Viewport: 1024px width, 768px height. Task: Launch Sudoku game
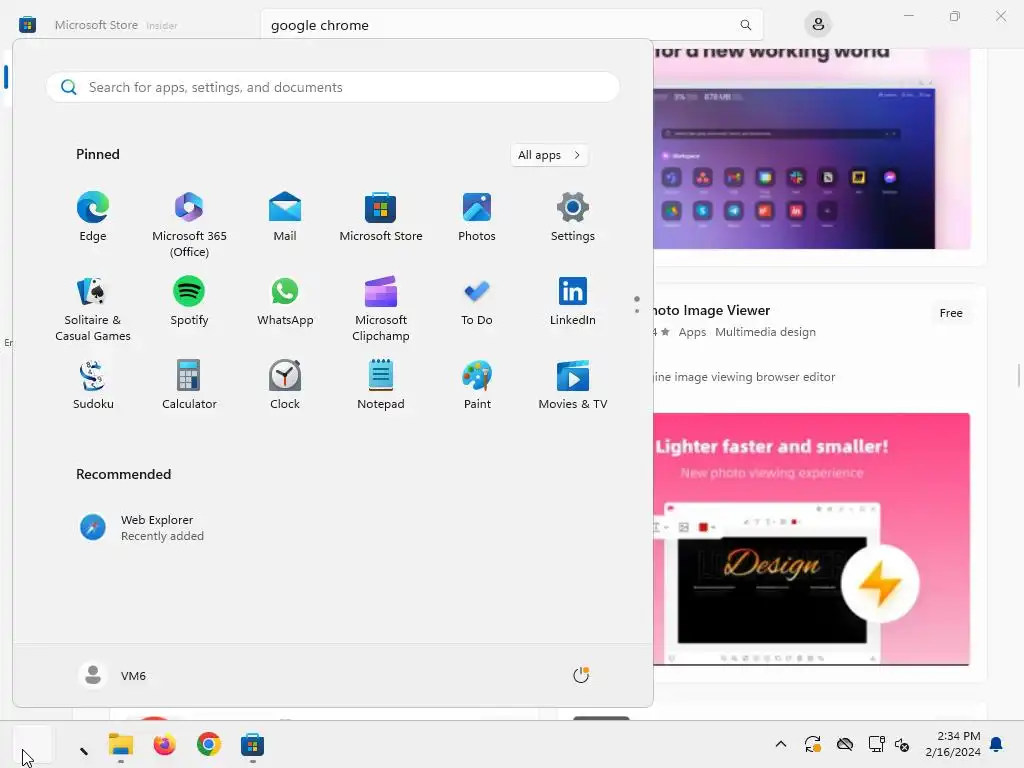(93, 385)
